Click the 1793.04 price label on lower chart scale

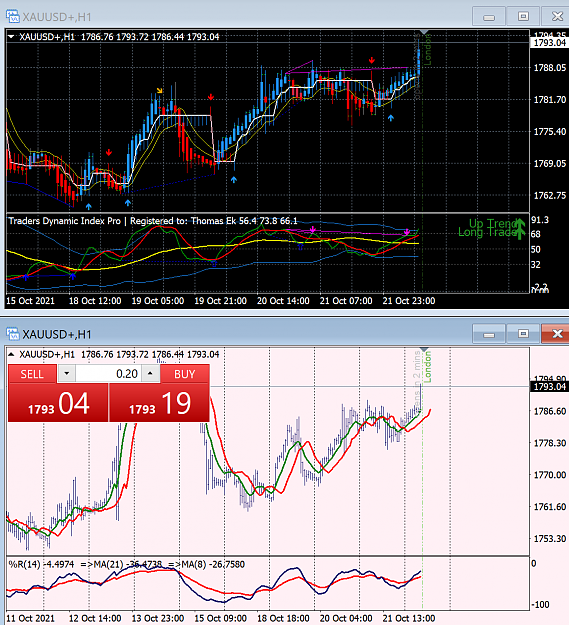pyautogui.click(x=549, y=387)
